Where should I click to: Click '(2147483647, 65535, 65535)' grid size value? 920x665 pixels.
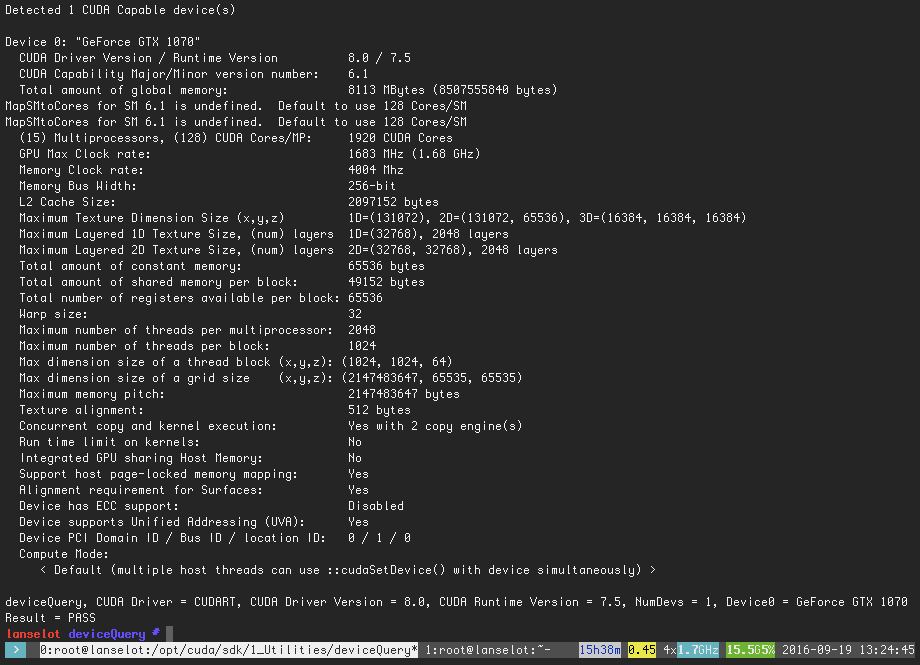432,377
